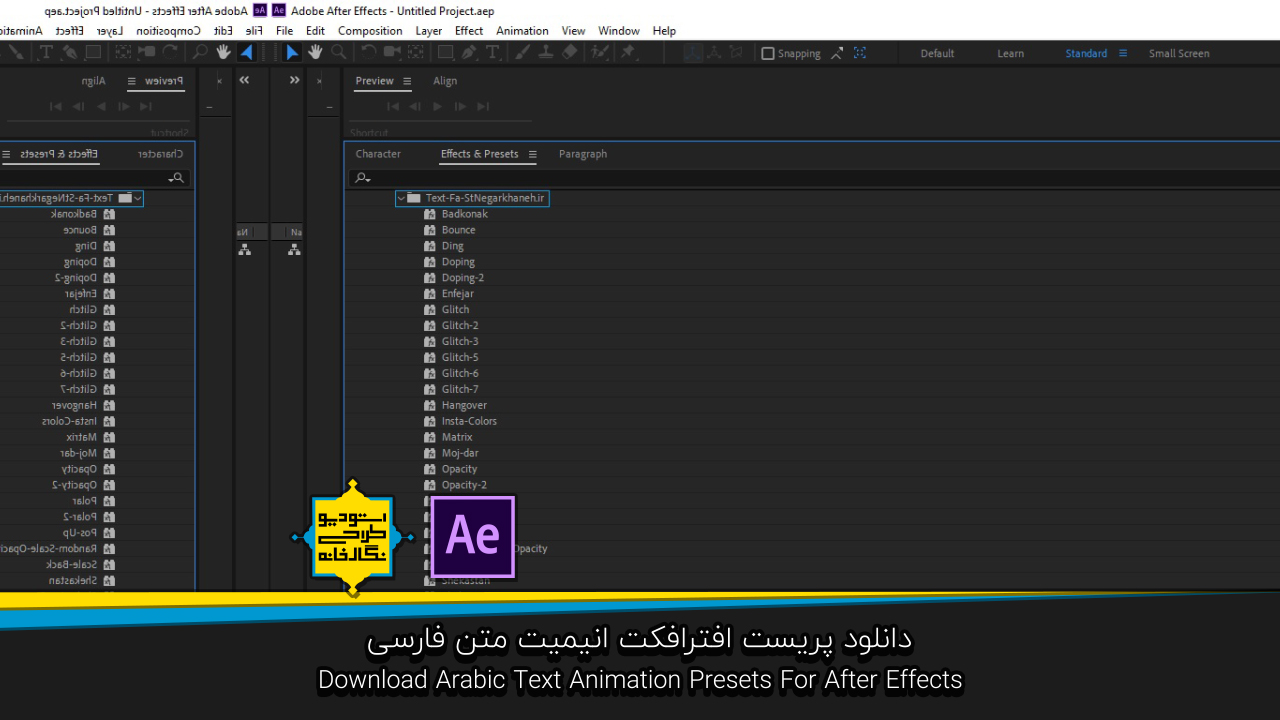Click the View Axis mode icon
Viewport: 1280px width, 720px height.
(x=736, y=52)
